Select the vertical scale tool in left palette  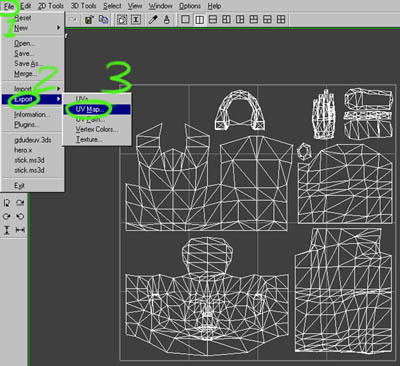click(7, 230)
